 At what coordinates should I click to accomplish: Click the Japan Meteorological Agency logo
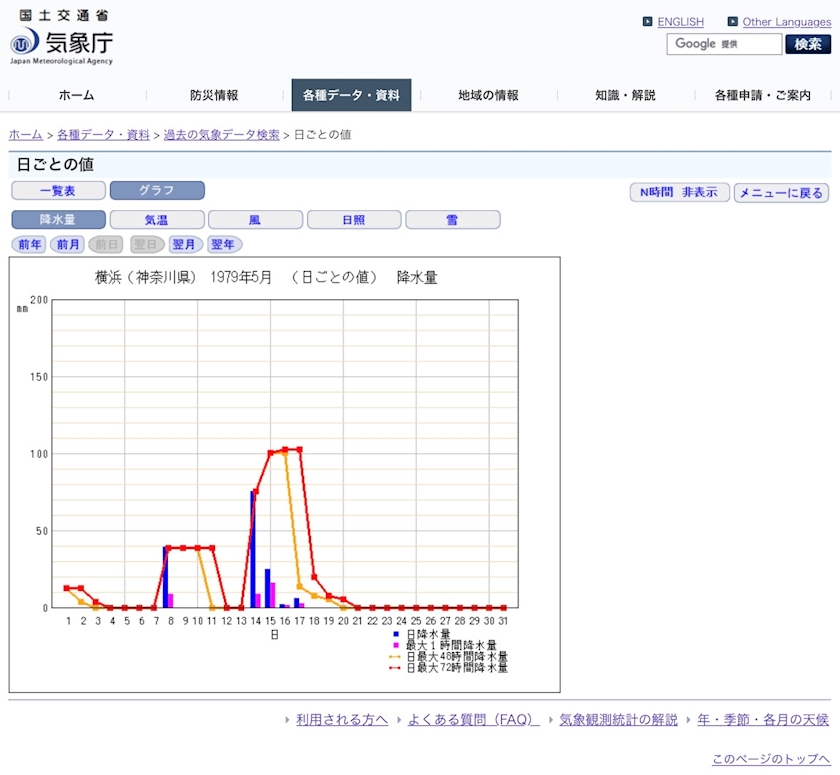[x=62, y=38]
